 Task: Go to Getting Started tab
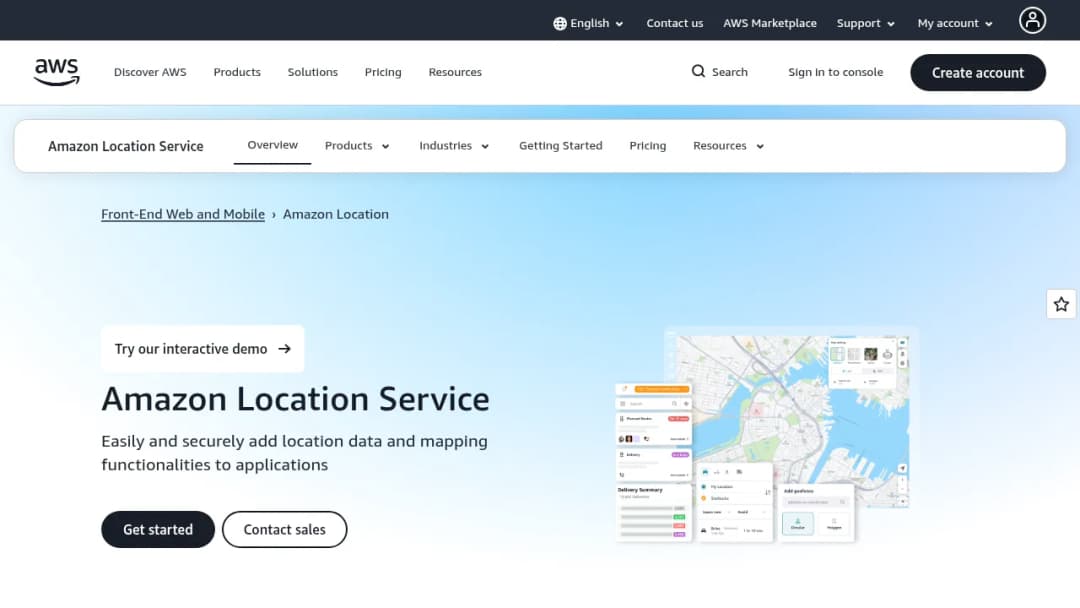[561, 146]
